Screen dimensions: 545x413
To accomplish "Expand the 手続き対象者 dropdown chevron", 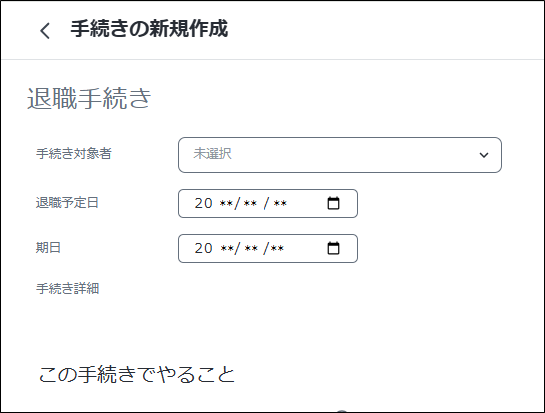I will pos(484,155).
